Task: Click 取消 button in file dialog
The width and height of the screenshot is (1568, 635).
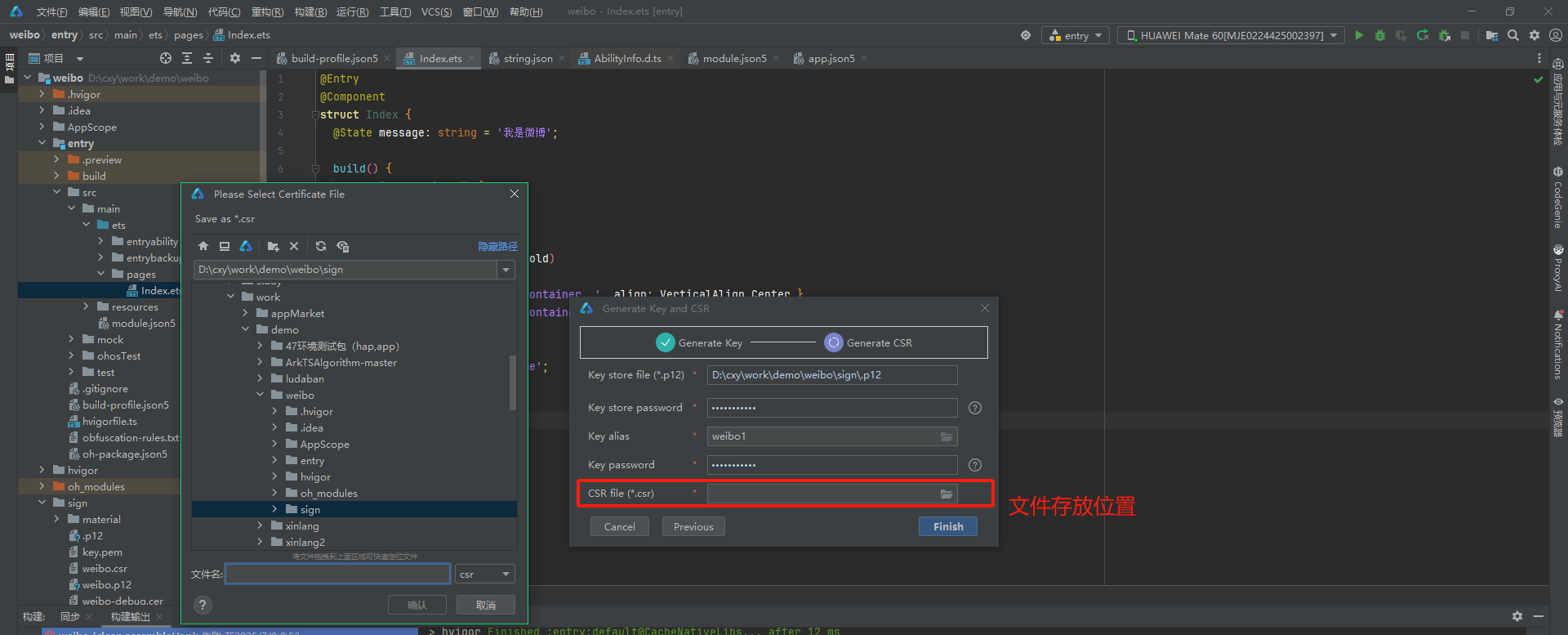Action: pos(486,605)
